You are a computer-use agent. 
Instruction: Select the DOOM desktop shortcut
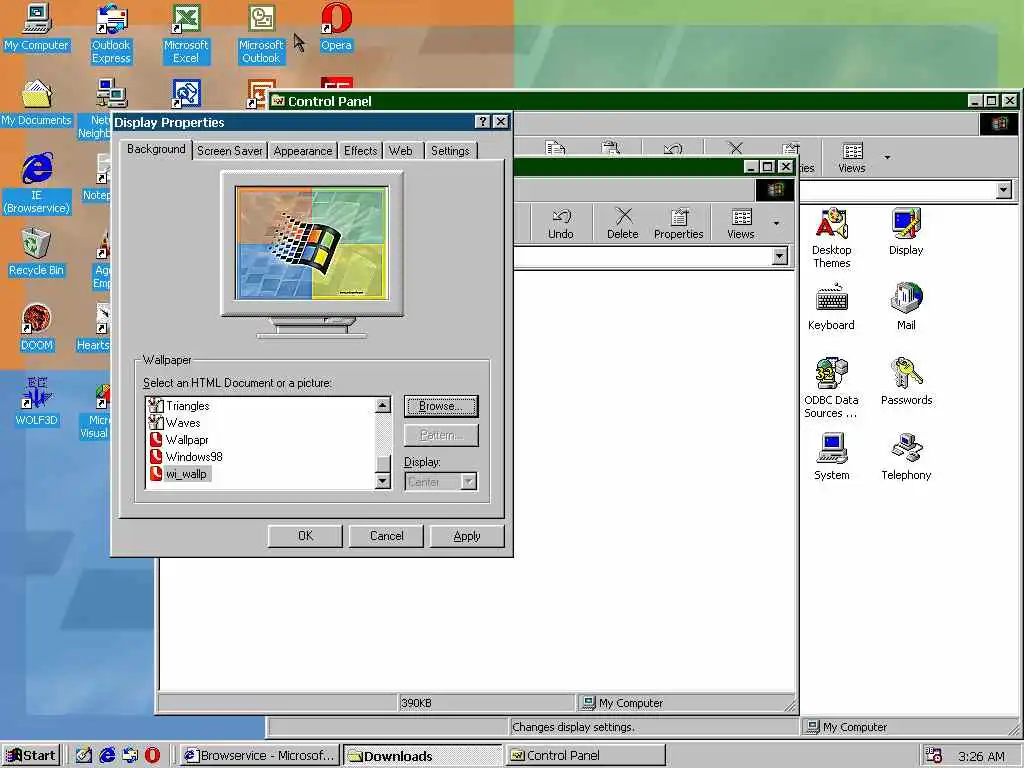tap(36, 328)
